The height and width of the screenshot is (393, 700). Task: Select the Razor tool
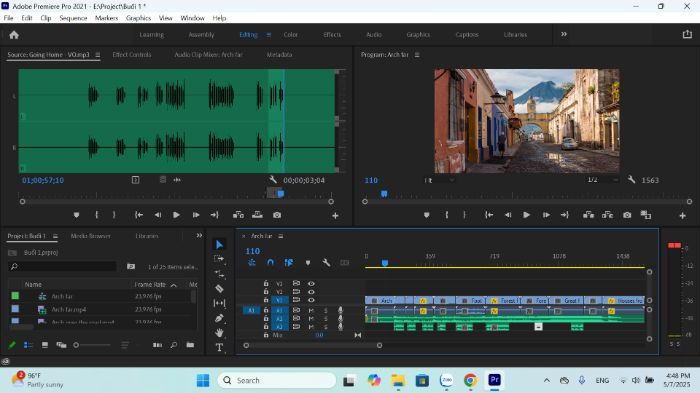(x=219, y=288)
